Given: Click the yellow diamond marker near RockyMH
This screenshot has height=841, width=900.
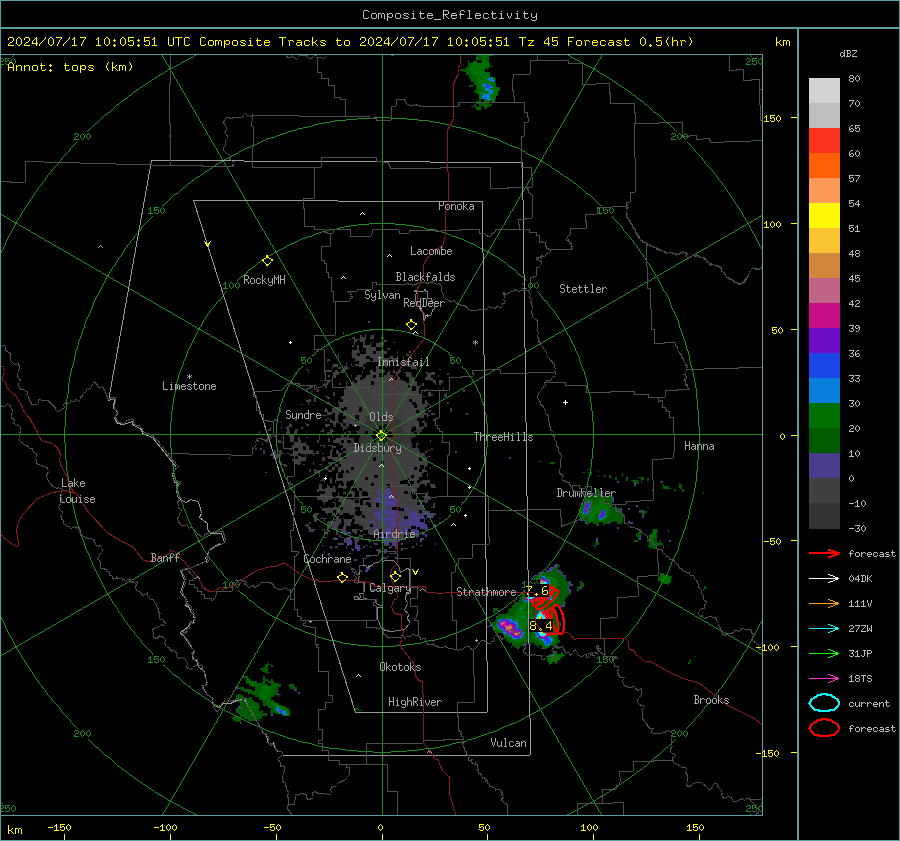Looking at the screenshot, I should (267, 261).
